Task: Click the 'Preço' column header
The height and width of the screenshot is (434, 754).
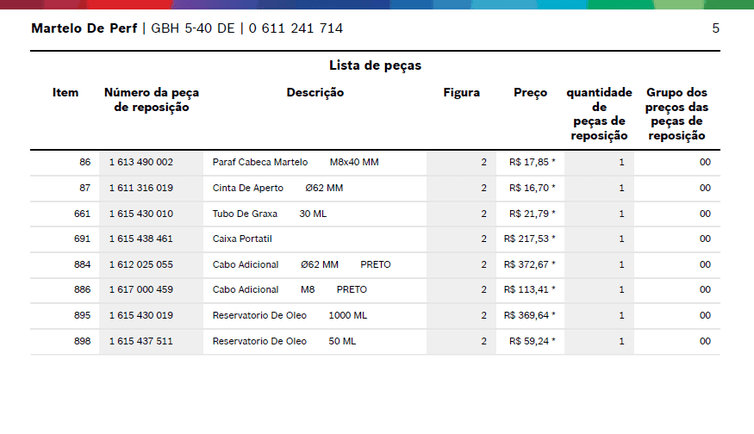Action: coord(530,93)
